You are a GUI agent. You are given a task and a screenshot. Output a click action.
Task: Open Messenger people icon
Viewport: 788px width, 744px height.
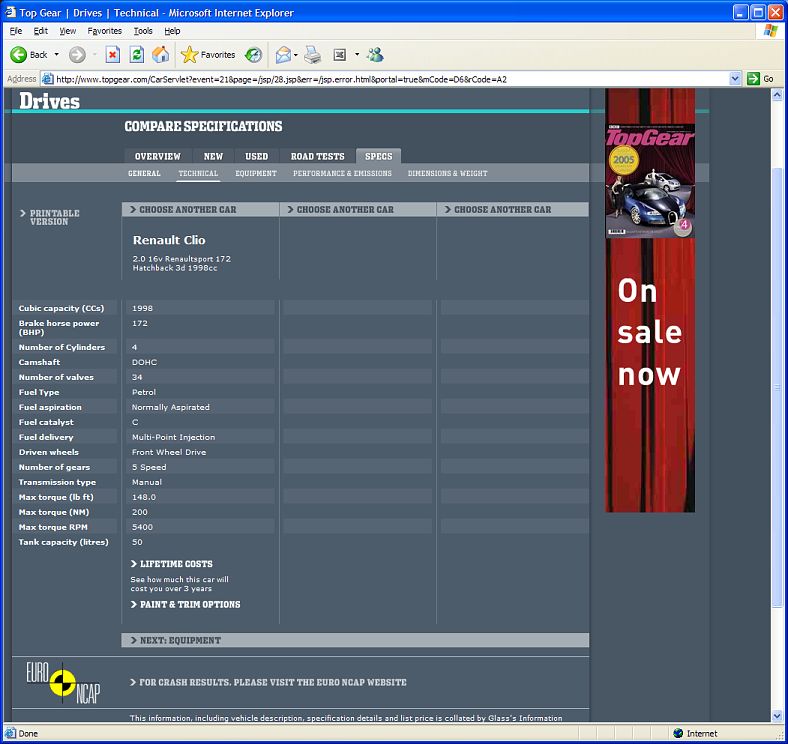375,54
